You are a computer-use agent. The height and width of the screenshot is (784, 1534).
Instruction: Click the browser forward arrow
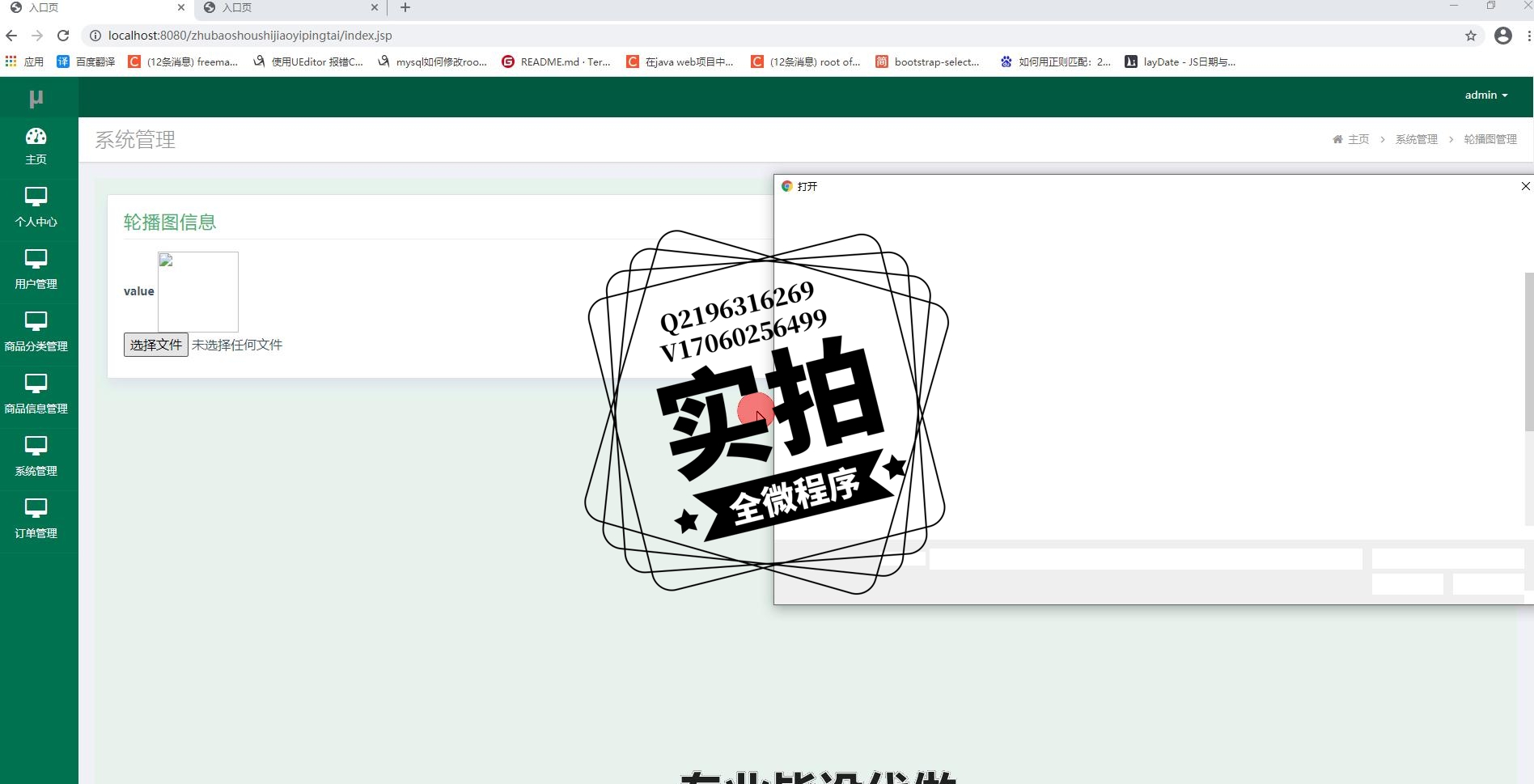point(37,36)
